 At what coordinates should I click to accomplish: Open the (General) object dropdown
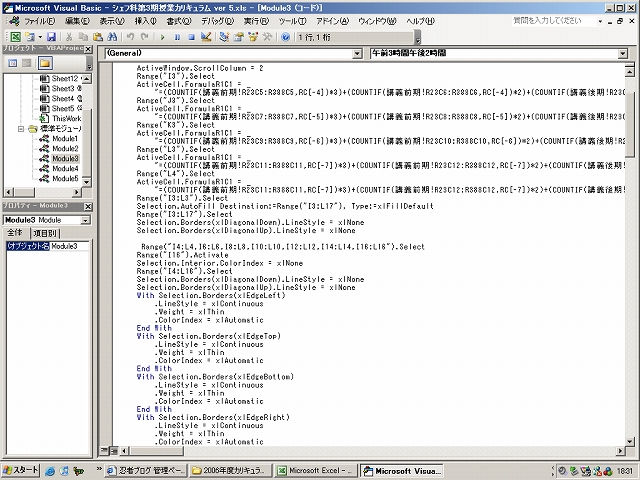(357, 53)
